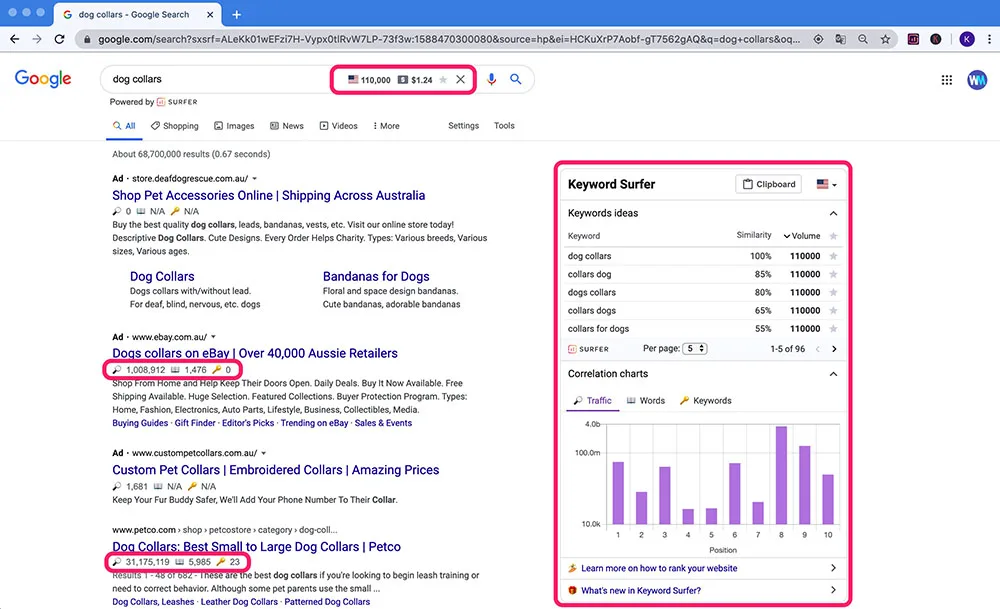
Task: Open the K profile avatar in toolbar
Action: point(967,40)
